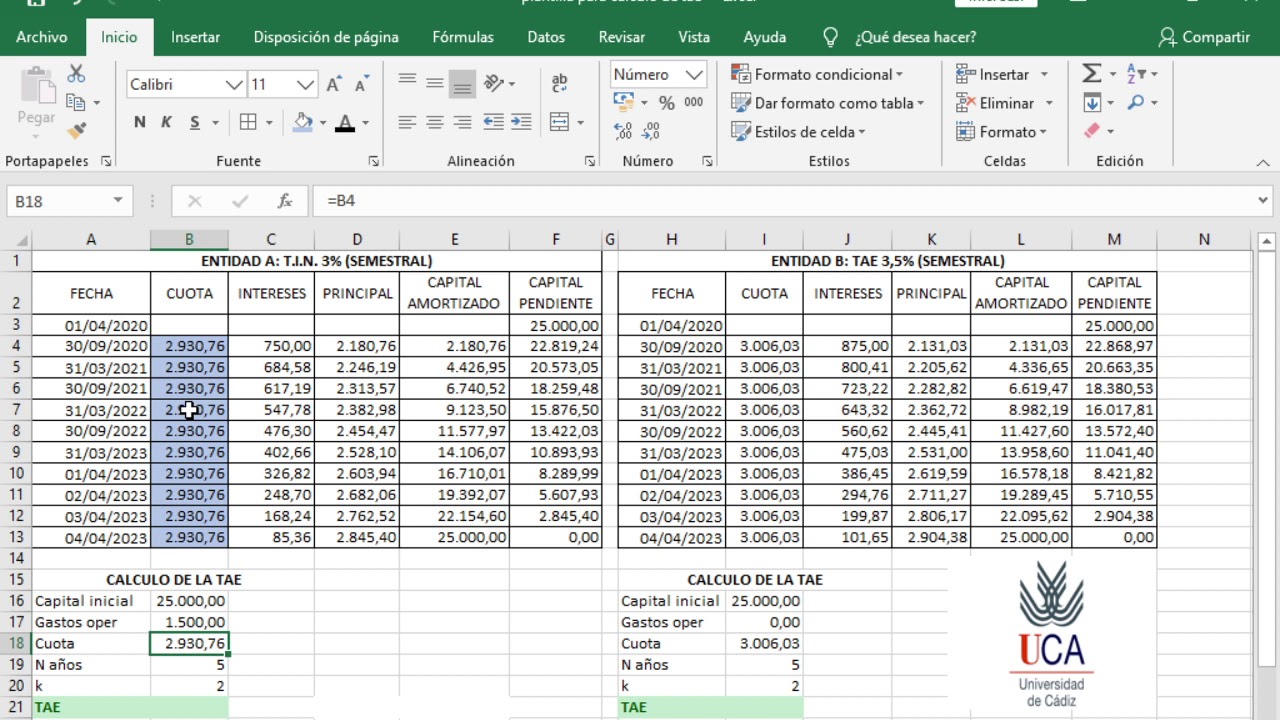This screenshot has height=720, width=1280.
Task: Switch to the Datos tab
Action: [x=546, y=37]
